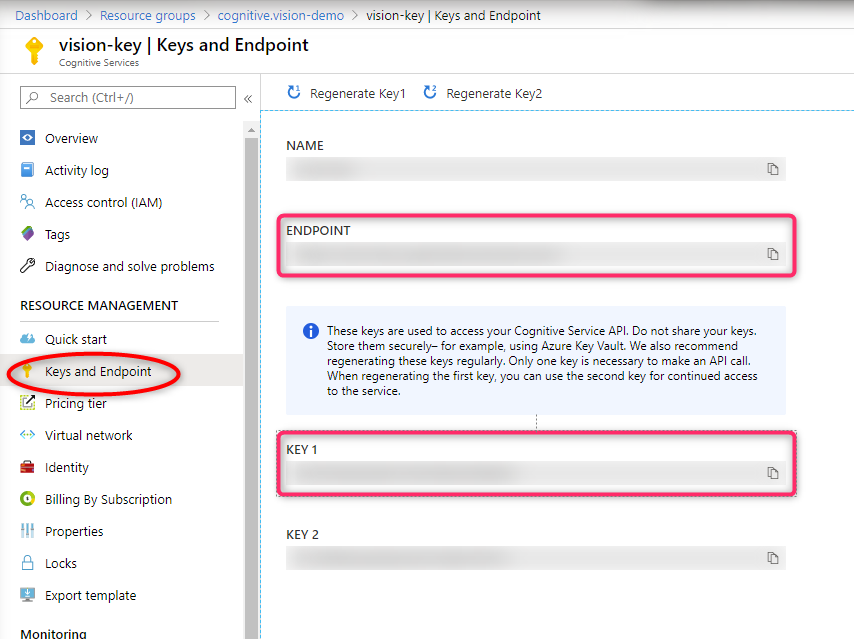Click the Tags icon
Screen dimensions: 854x639
pos(27,234)
